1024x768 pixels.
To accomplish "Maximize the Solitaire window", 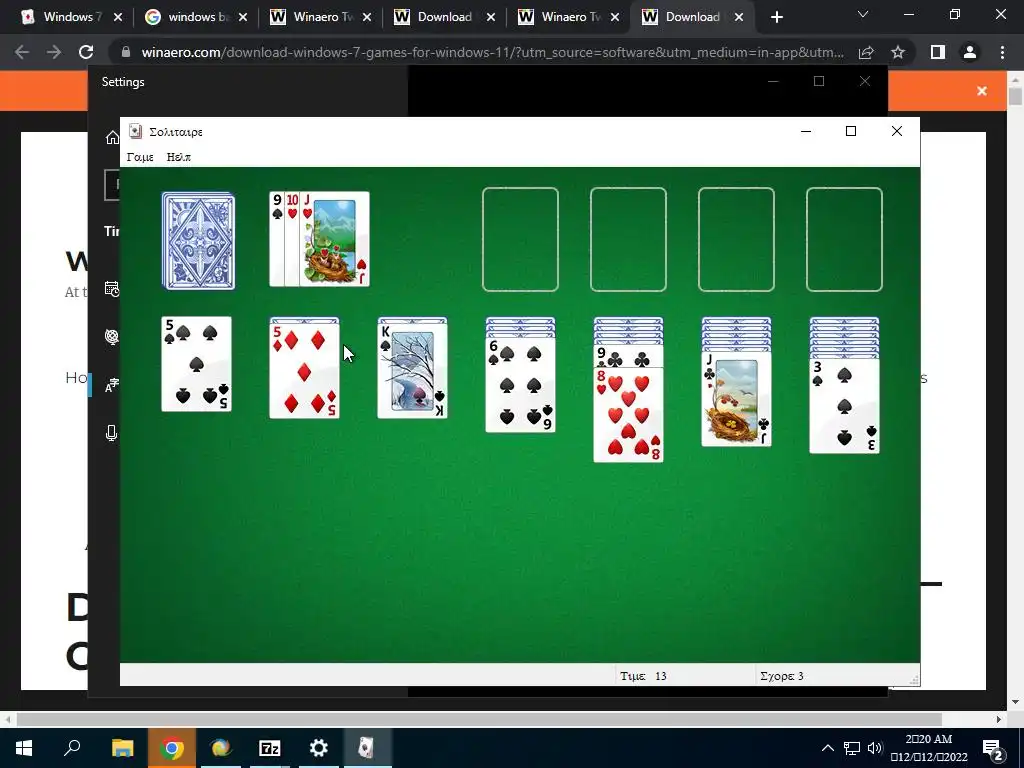I will (x=851, y=131).
